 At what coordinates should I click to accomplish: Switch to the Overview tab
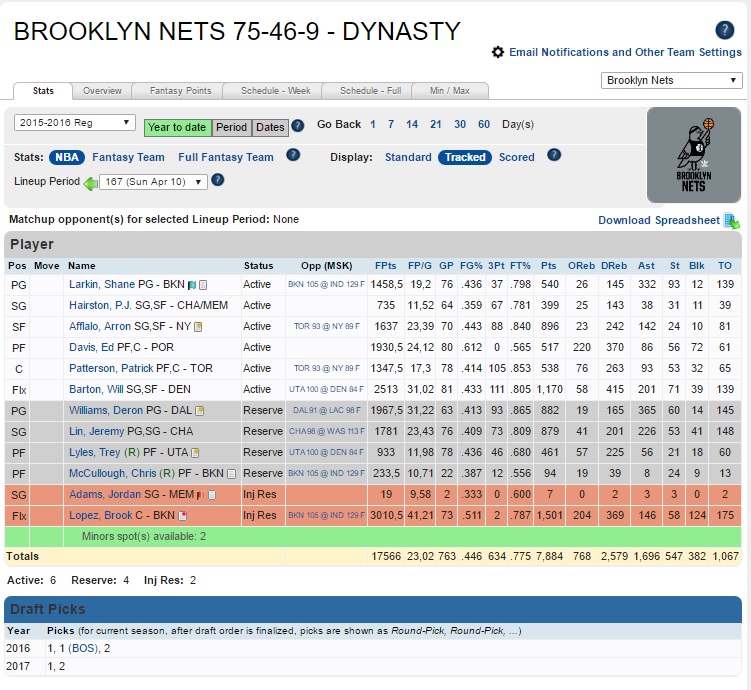tap(102, 91)
